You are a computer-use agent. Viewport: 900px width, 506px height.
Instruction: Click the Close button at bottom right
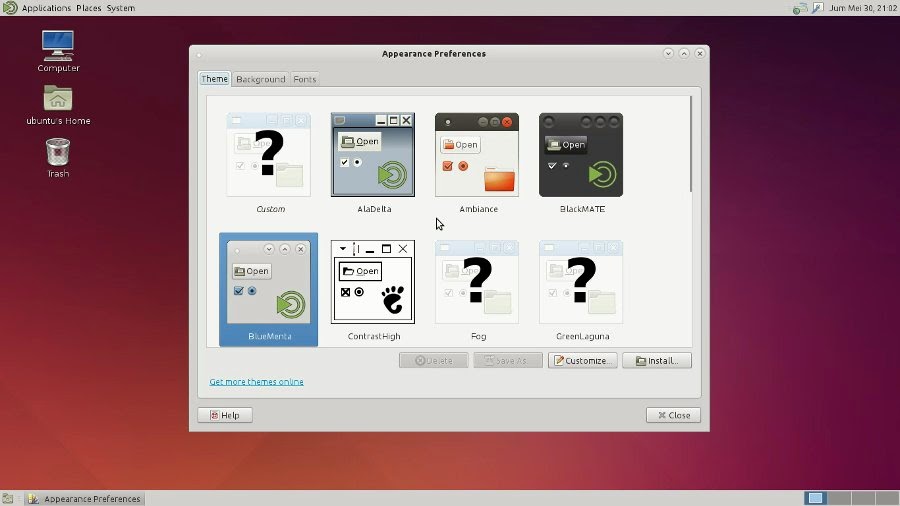click(x=673, y=415)
